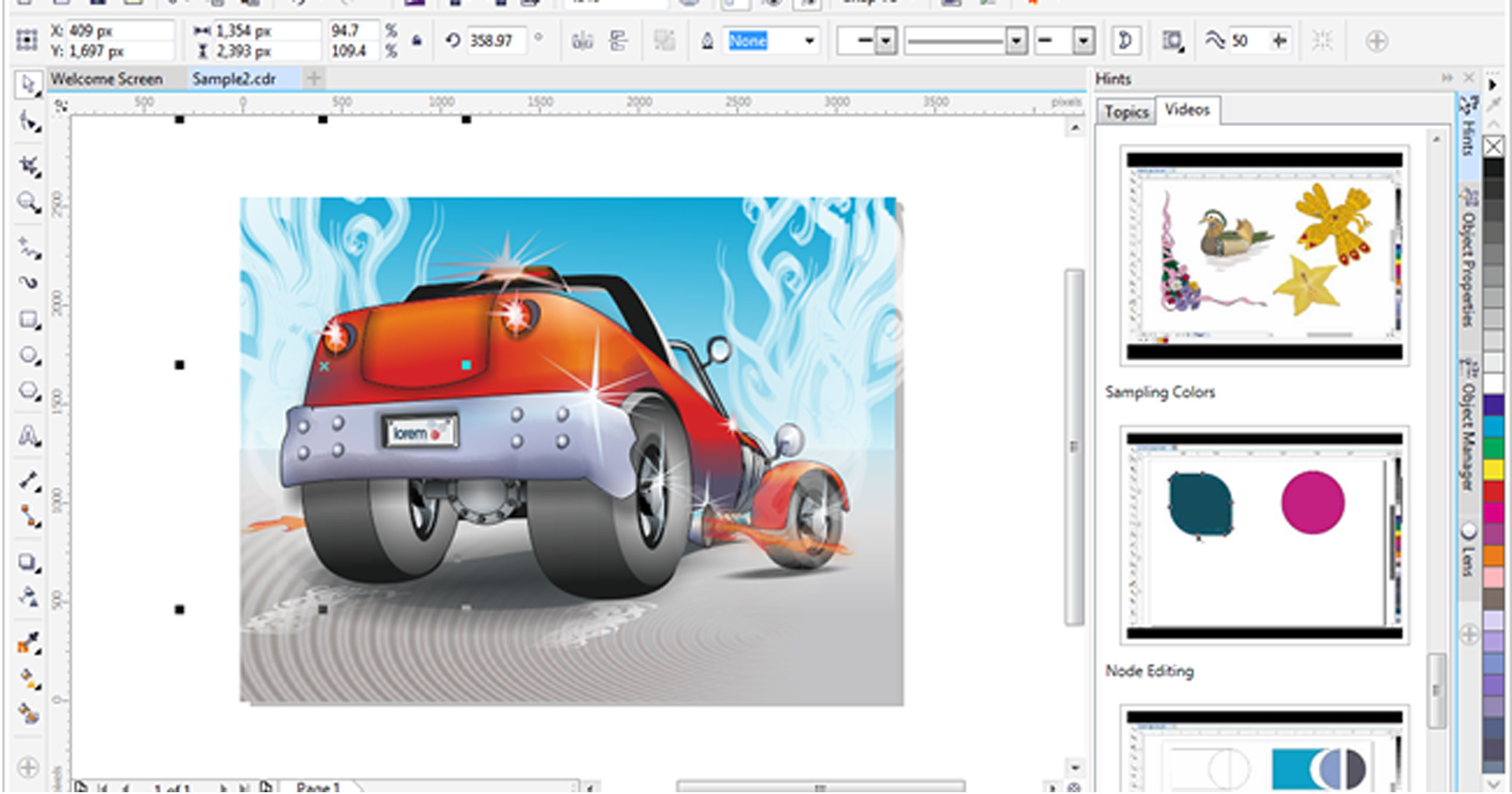Open the Topics tab in Hints
1512x794 pixels.
pyautogui.click(x=1126, y=112)
